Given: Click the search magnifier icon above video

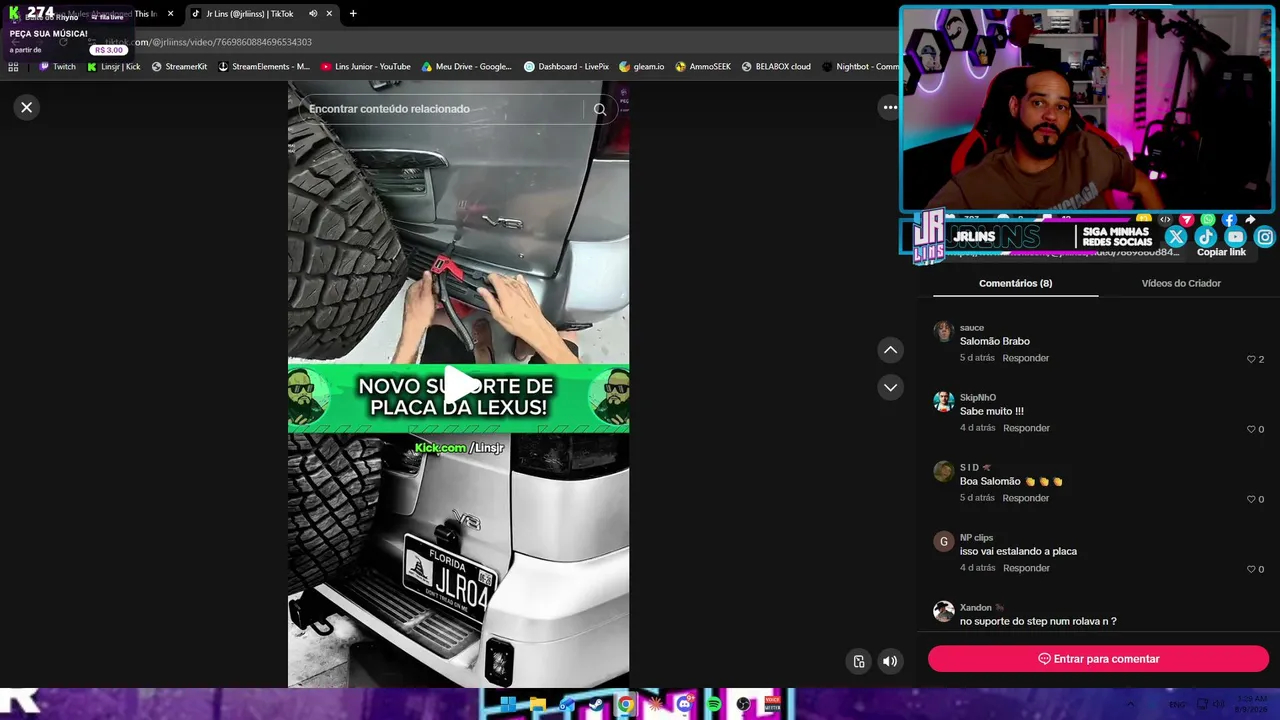Looking at the screenshot, I should [x=600, y=109].
